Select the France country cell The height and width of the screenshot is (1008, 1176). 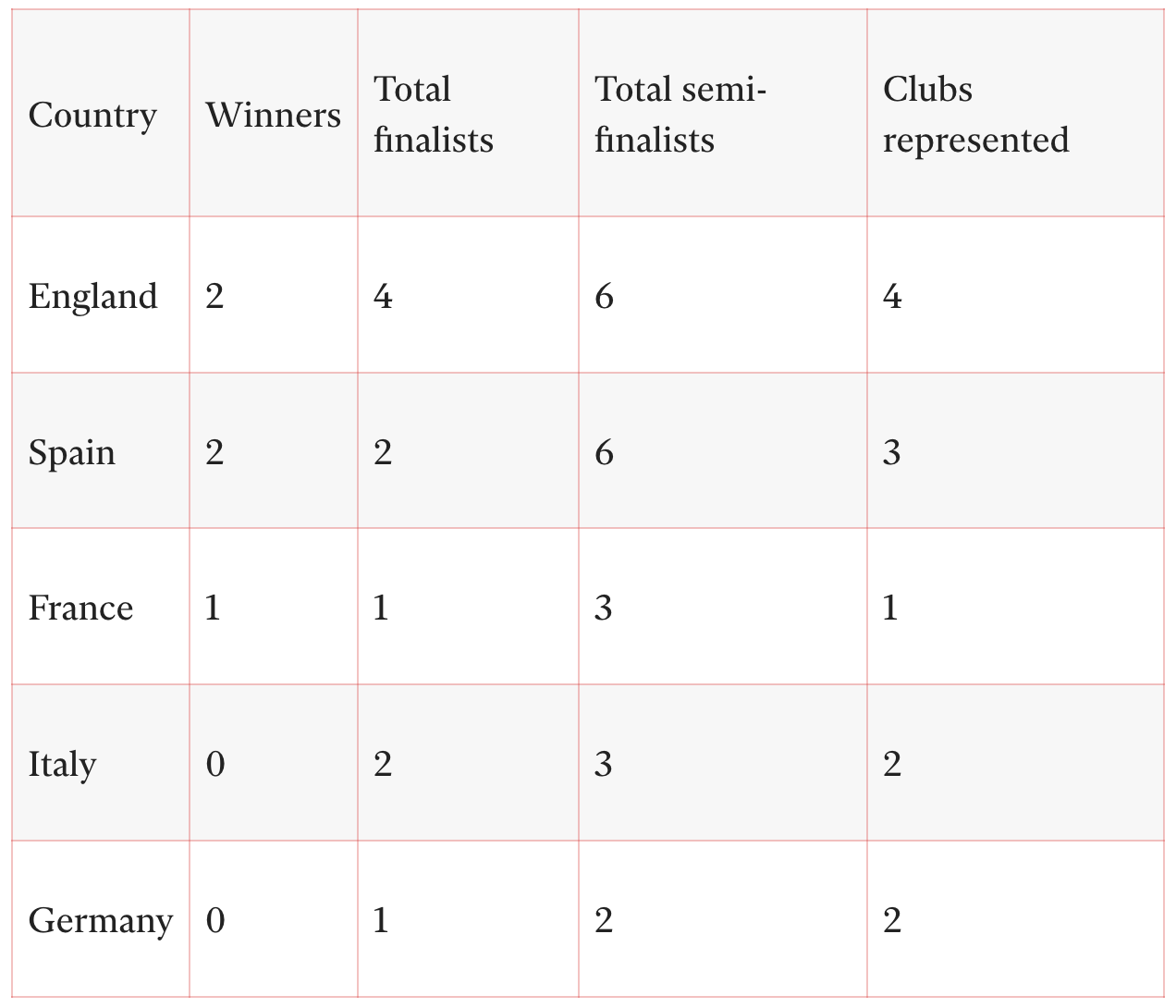tap(80, 608)
